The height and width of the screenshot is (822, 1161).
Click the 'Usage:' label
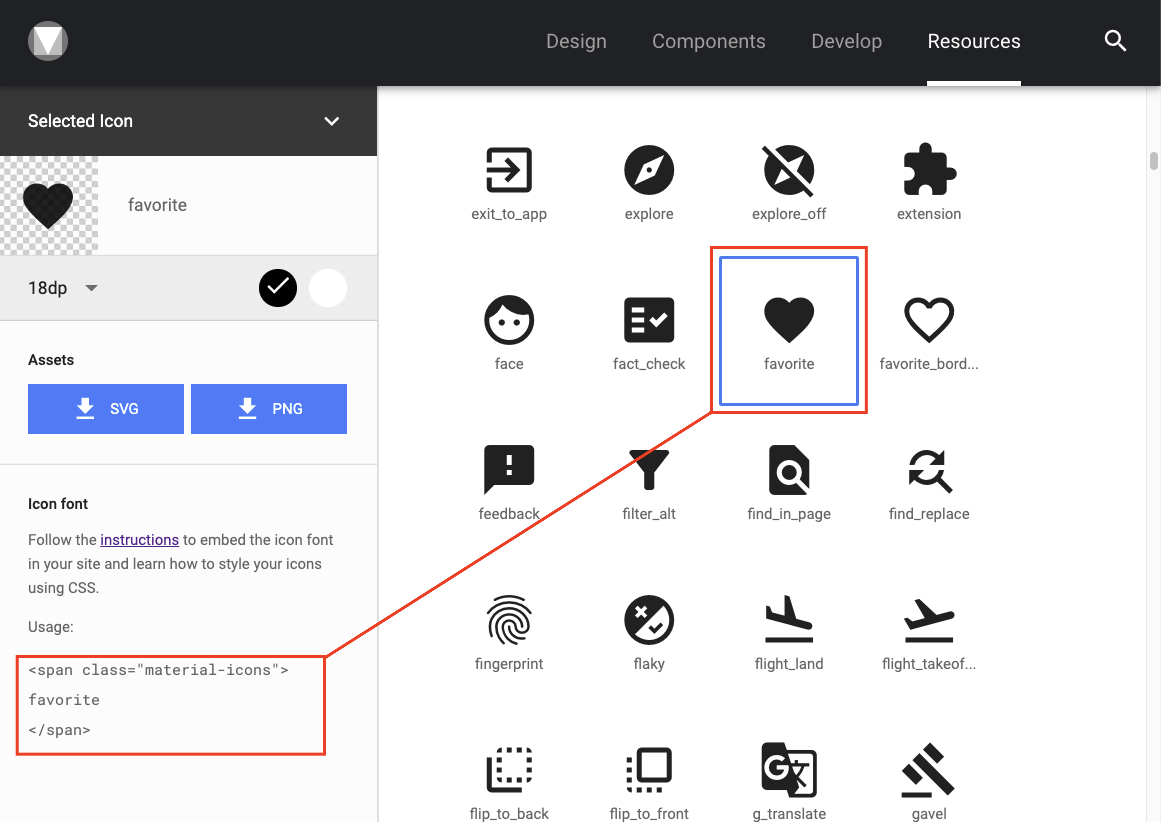pyautogui.click(x=50, y=627)
